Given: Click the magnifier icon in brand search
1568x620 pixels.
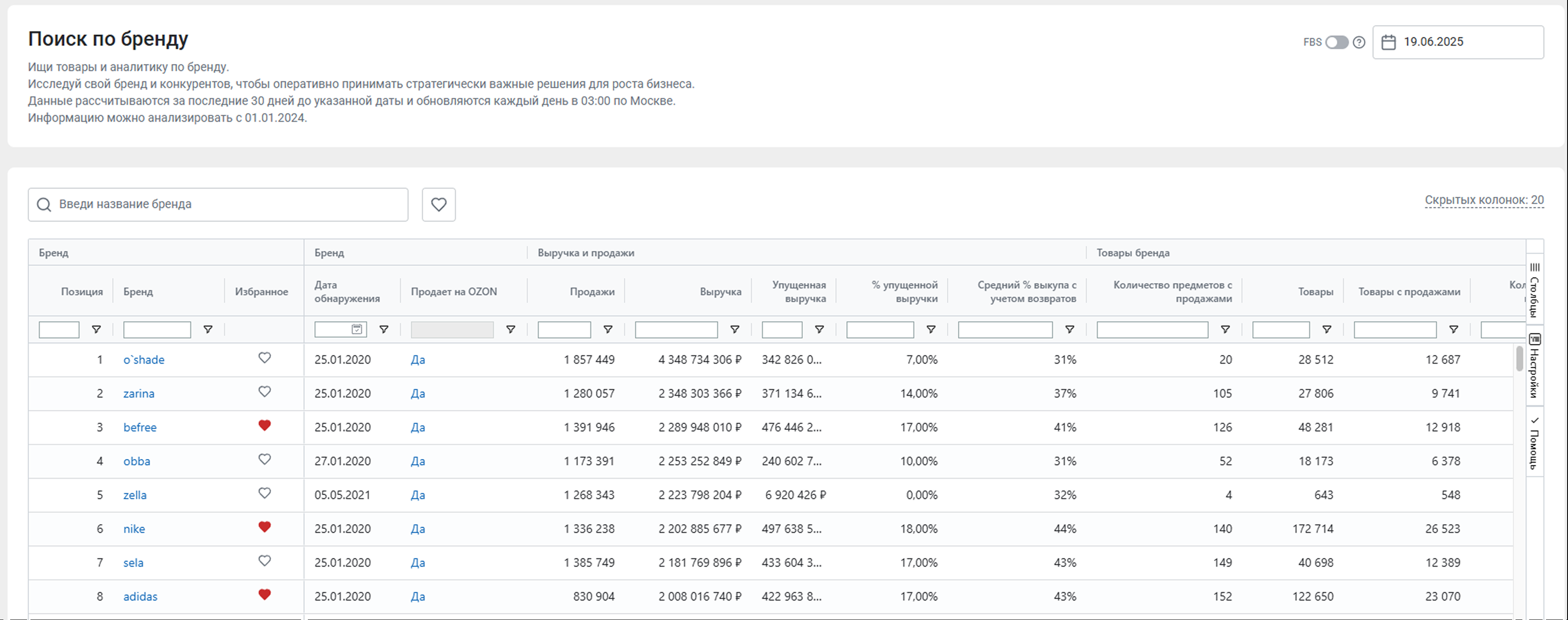Looking at the screenshot, I should coord(44,205).
